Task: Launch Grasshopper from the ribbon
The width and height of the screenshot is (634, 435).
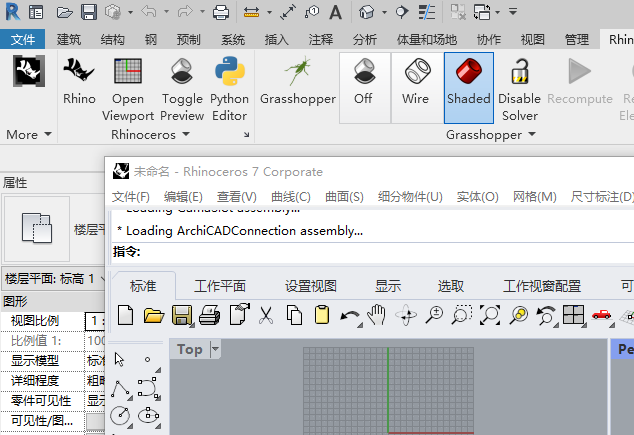Action: 298,81
